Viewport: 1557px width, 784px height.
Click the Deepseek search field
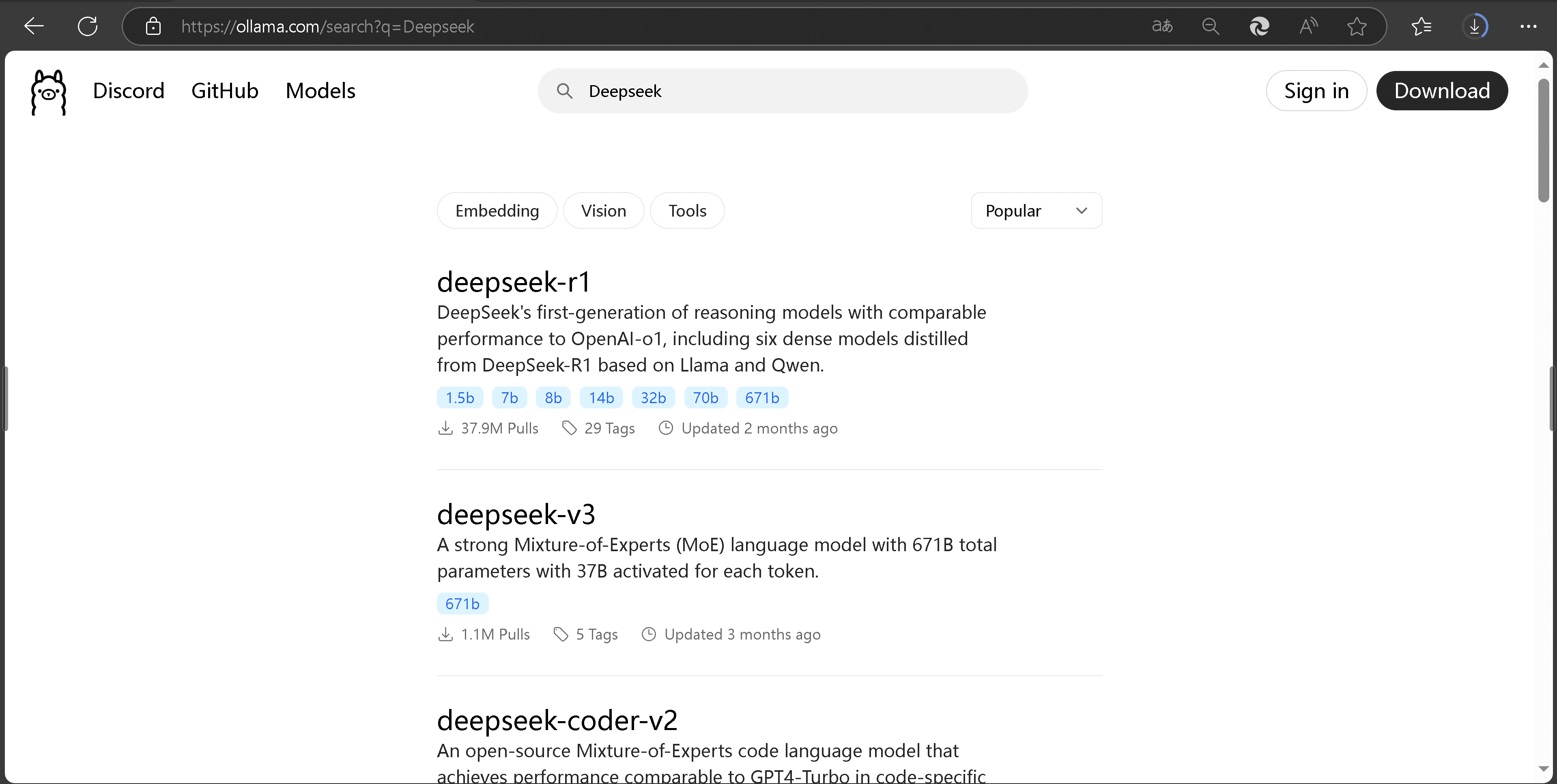coord(783,91)
